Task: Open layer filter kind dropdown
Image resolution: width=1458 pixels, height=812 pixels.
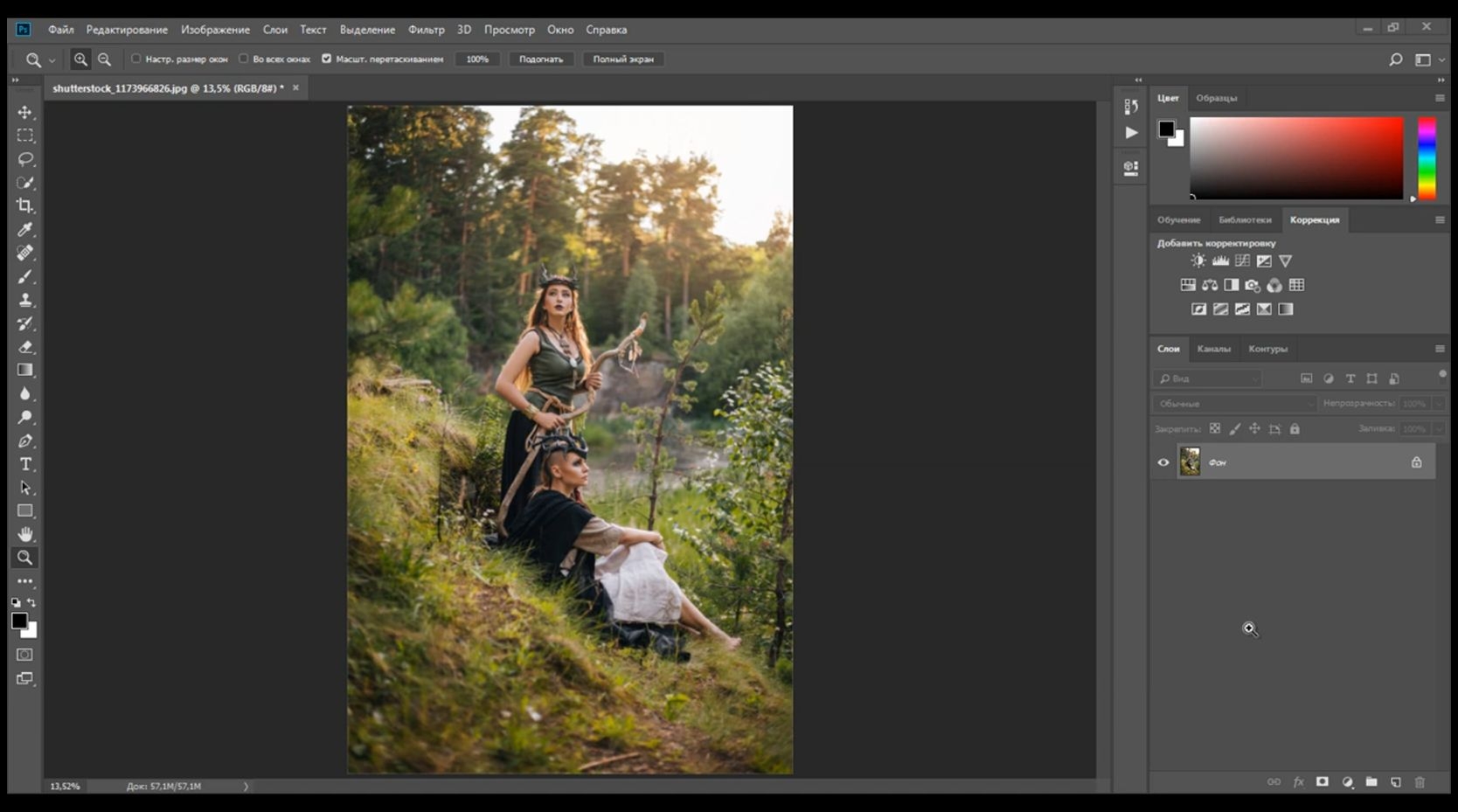Action: click(x=1209, y=378)
